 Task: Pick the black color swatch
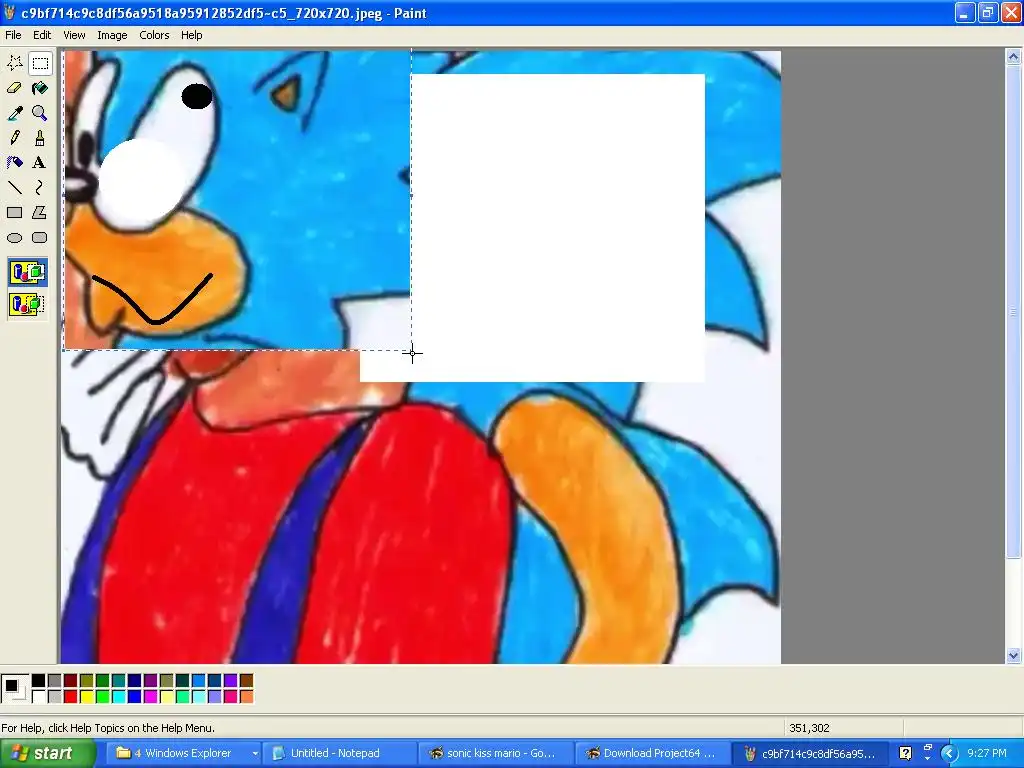[x=39, y=681]
